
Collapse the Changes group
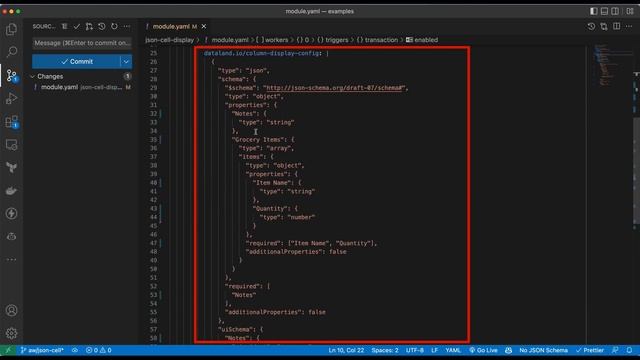tap(32, 76)
